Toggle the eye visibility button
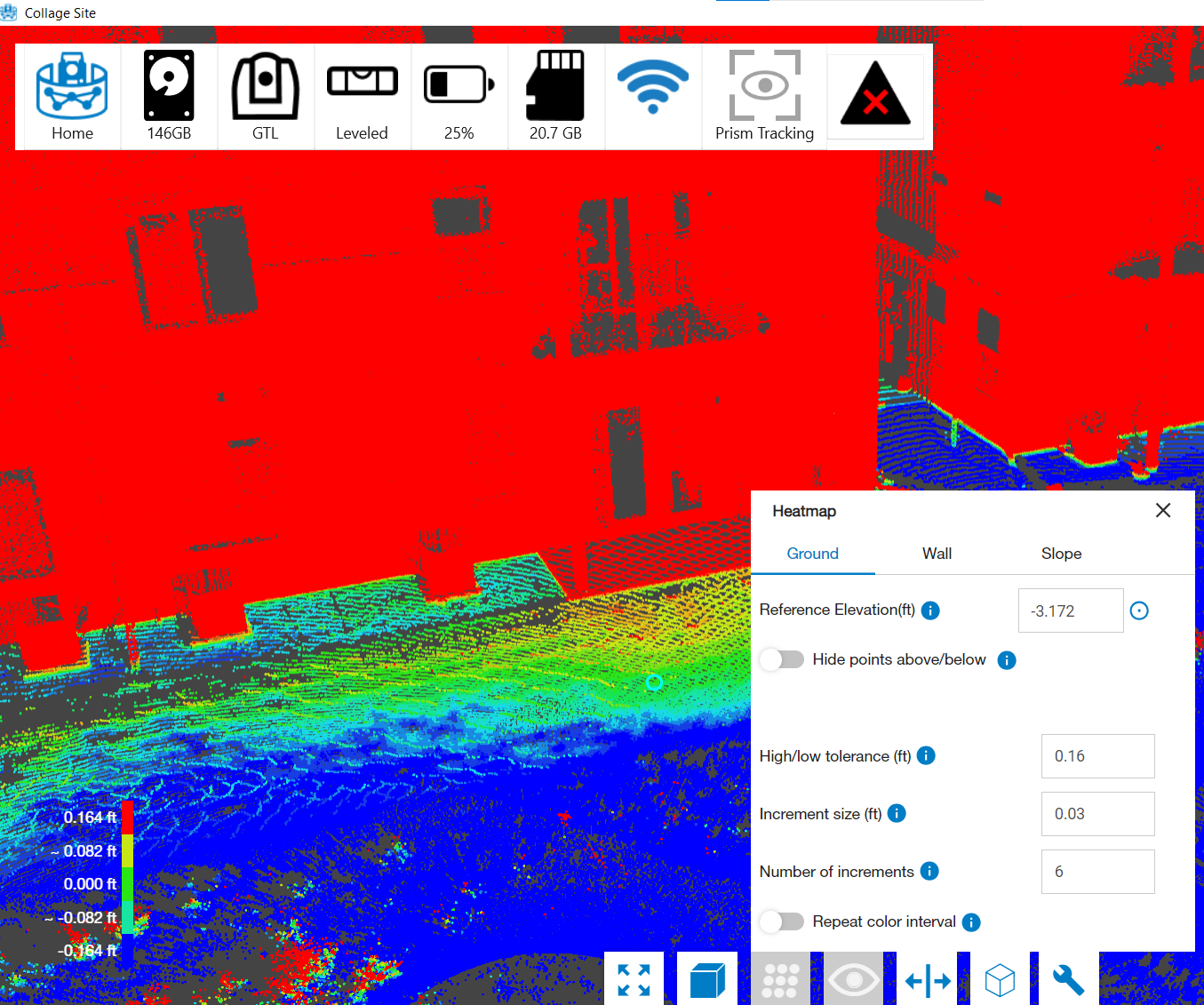Viewport: 1204px width, 1005px height. click(853, 980)
